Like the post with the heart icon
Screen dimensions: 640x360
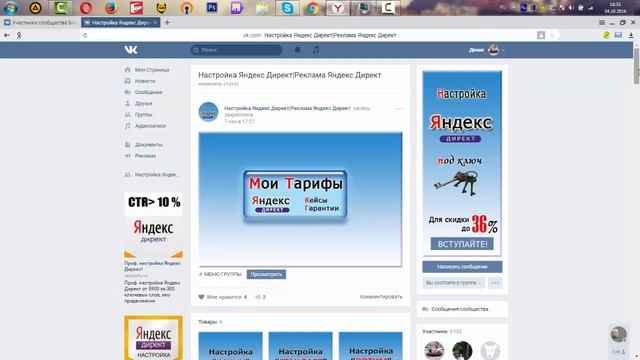click(201, 297)
